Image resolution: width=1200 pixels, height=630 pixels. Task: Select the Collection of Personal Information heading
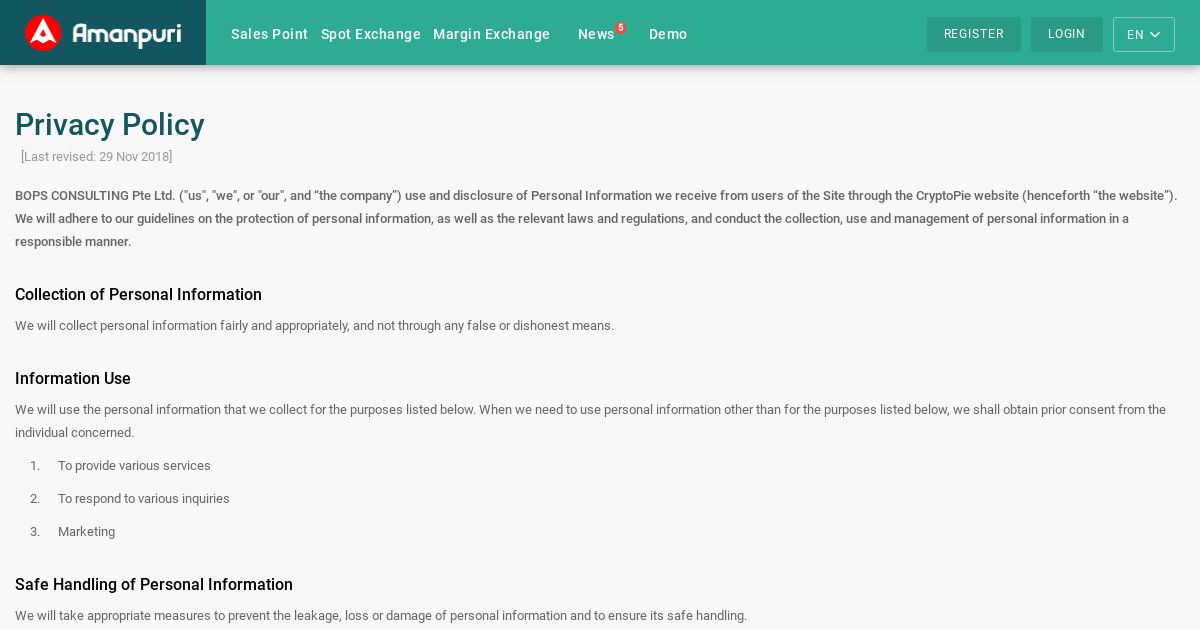pyautogui.click(x=138, y=295)
